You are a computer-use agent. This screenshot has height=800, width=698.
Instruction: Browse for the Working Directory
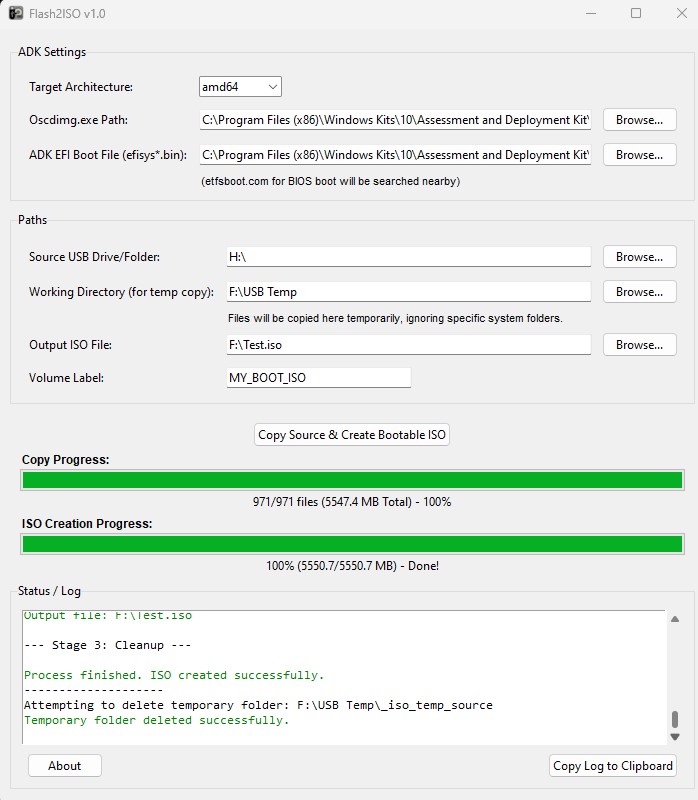tap(639, 292)
